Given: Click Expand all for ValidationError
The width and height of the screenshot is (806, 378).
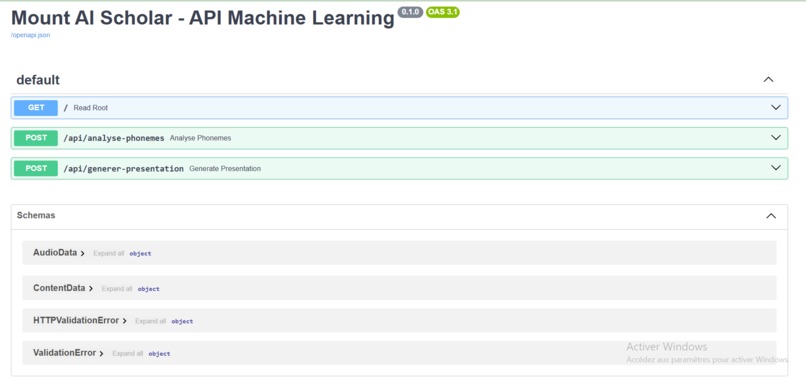Looking at the screenshot, I should point(127,353).
